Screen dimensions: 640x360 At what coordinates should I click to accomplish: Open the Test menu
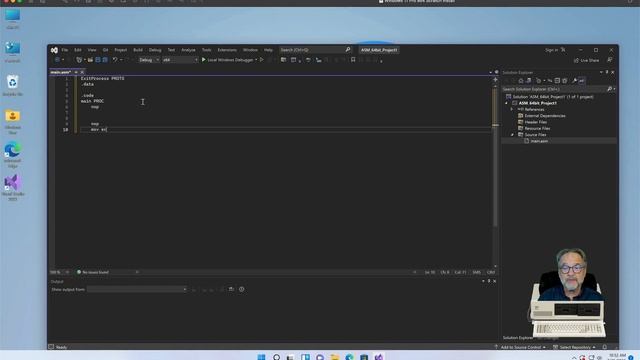(x=171, y=50)
